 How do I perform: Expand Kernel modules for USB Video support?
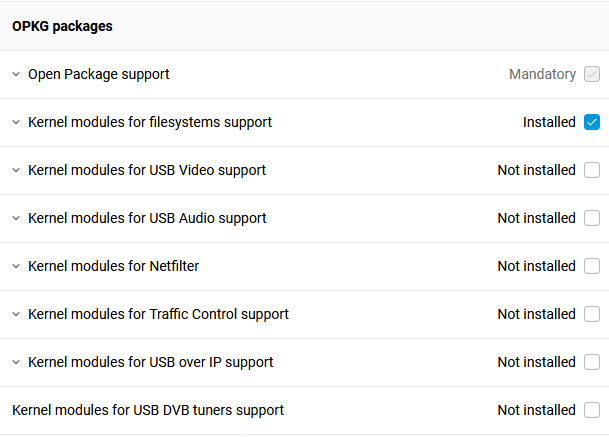pos(16,170)
